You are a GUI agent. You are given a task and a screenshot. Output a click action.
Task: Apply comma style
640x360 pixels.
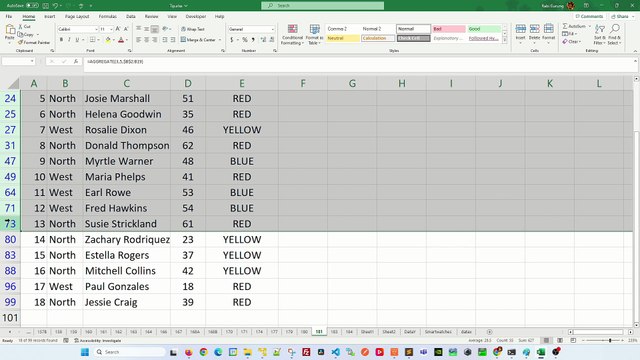click(x=253, y=40)
